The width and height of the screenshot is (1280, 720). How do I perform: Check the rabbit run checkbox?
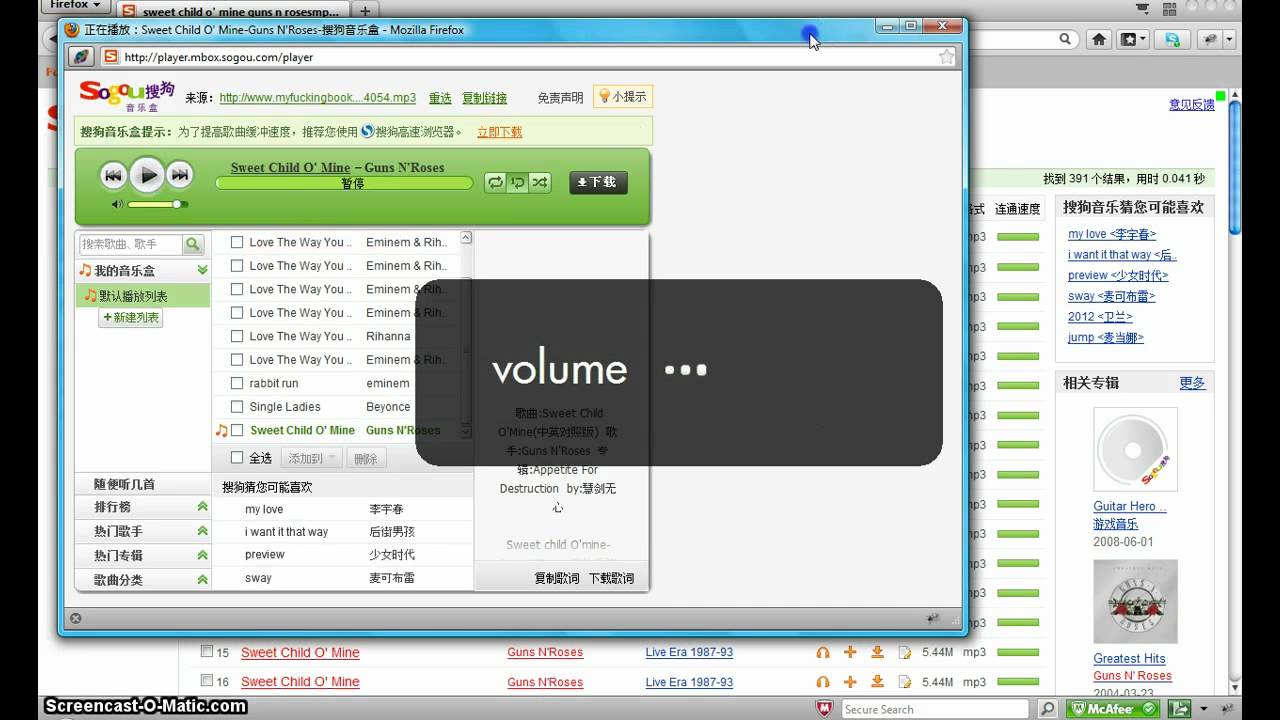point(237,383)
